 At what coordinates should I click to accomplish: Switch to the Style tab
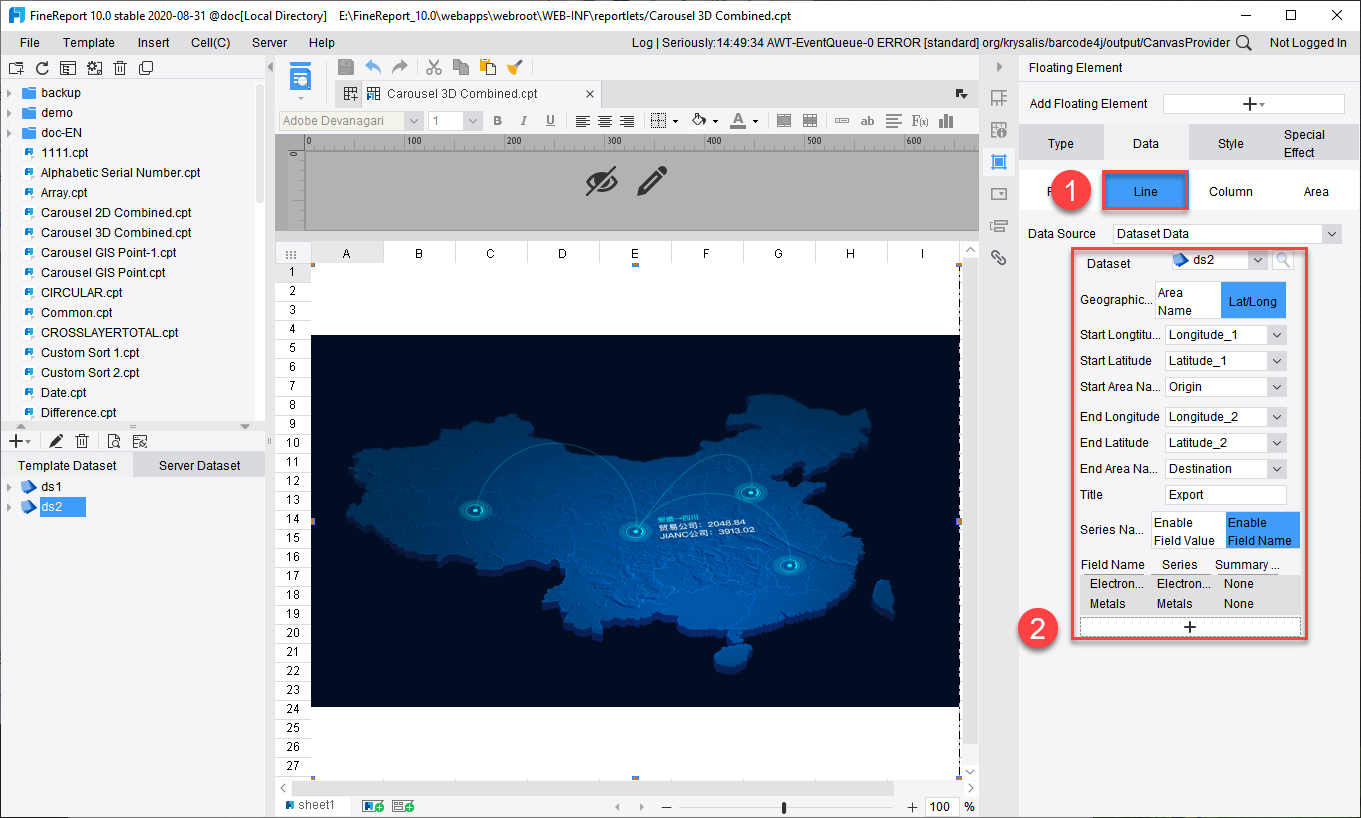[1230, 144]
